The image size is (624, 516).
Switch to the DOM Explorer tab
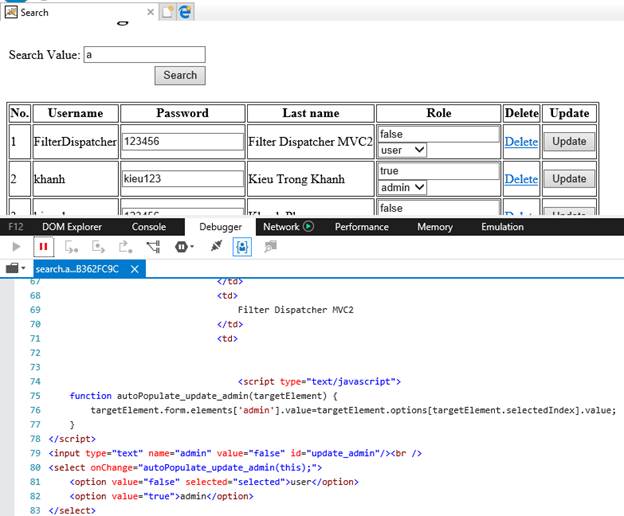point(72,227)
